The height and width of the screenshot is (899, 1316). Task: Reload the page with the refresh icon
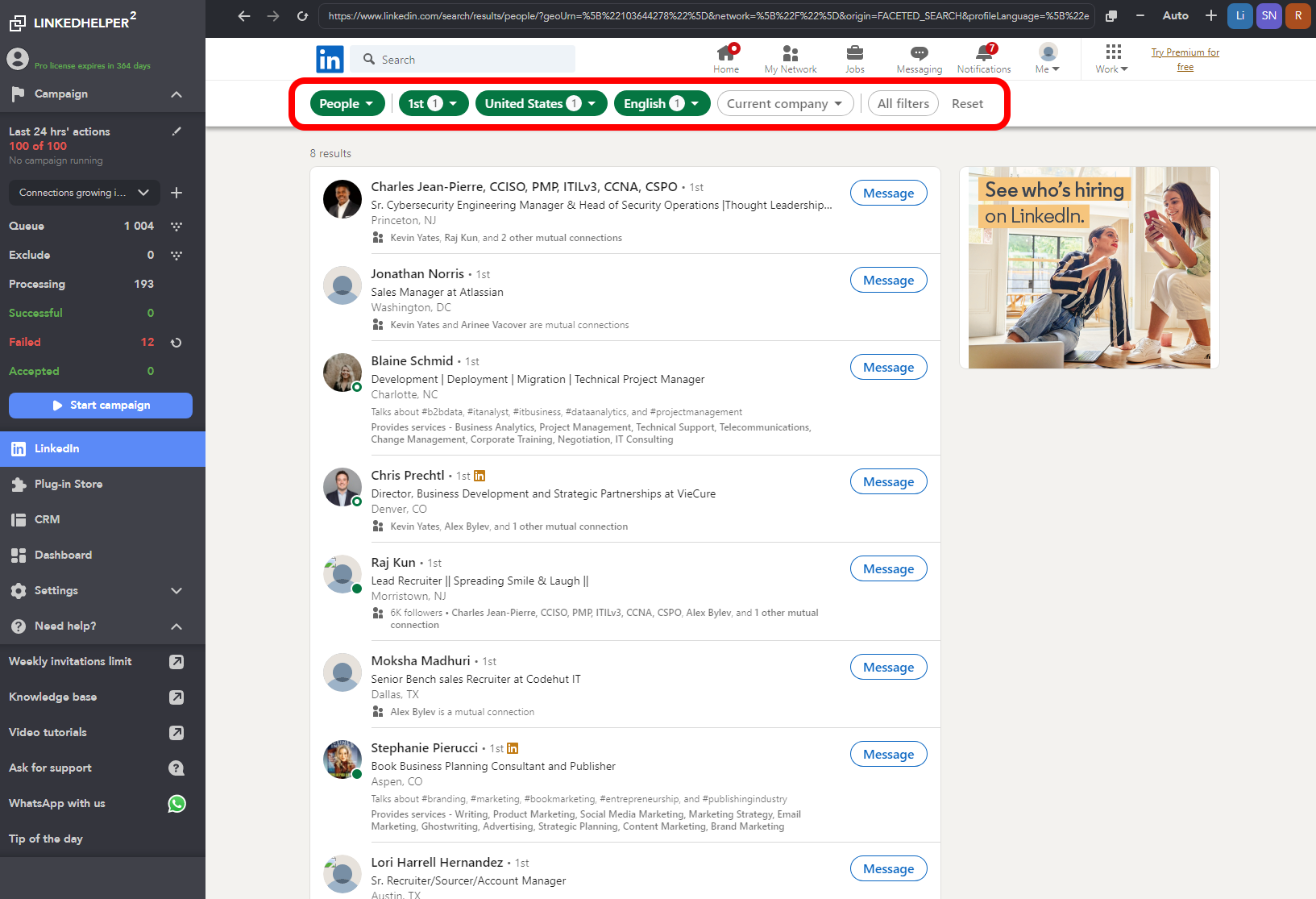[x=302, y=16]
